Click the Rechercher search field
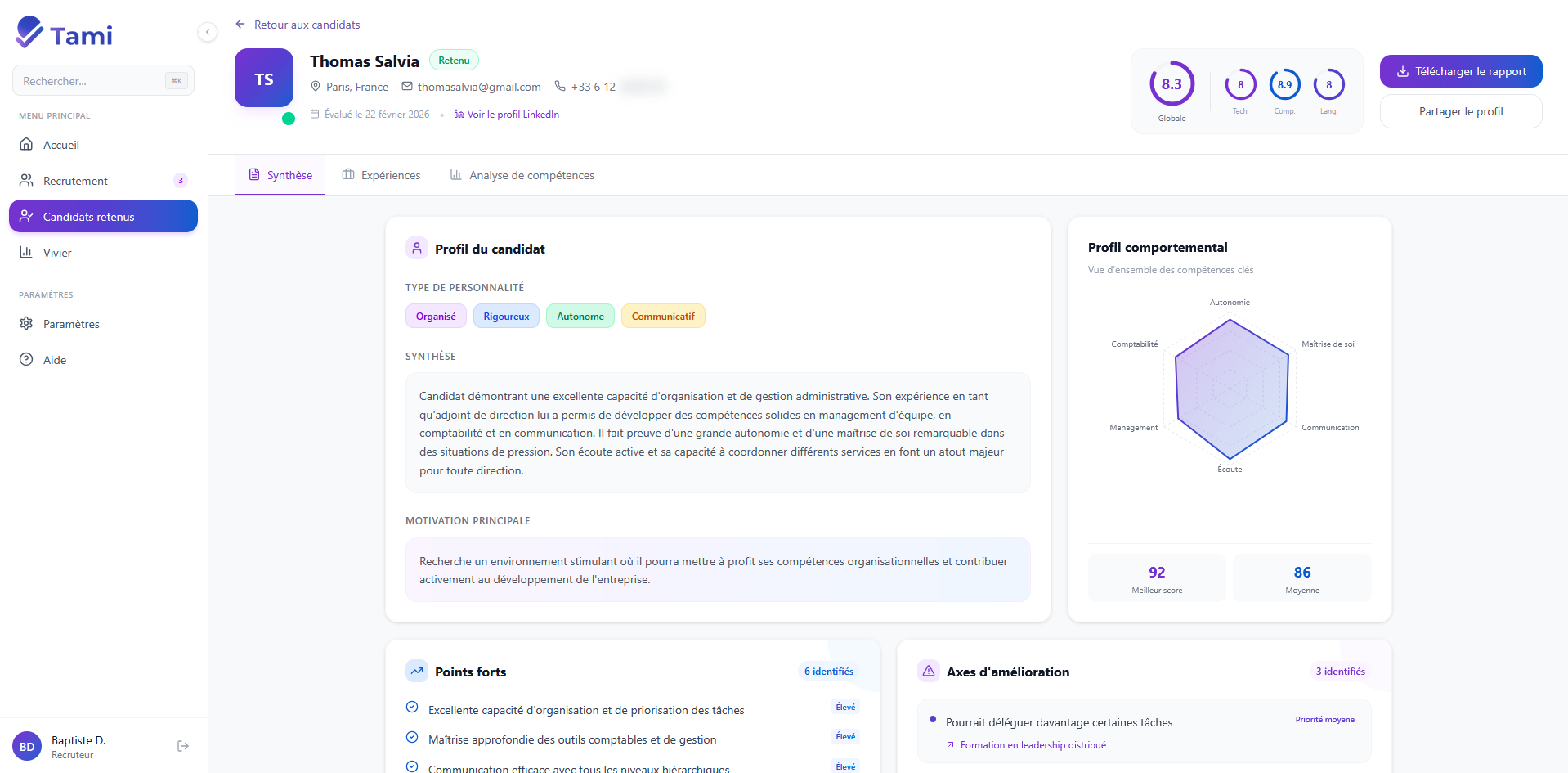Viewport: 1568px width, 773px height. pyautogui.click(x=92, y=81)
